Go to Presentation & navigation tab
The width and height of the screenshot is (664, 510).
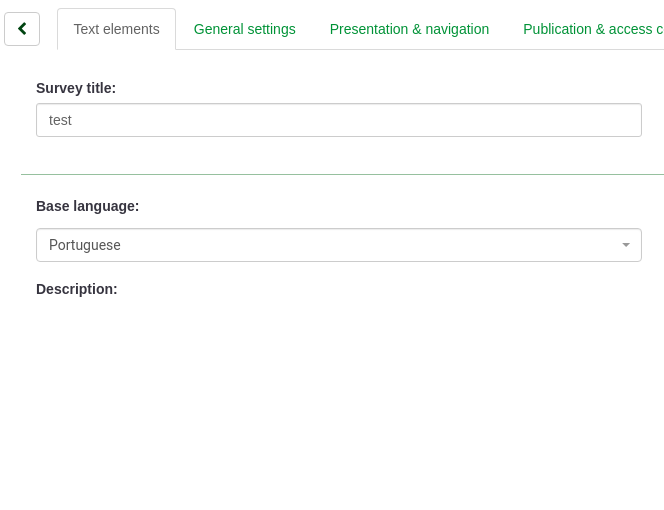(x=409, y=29)
